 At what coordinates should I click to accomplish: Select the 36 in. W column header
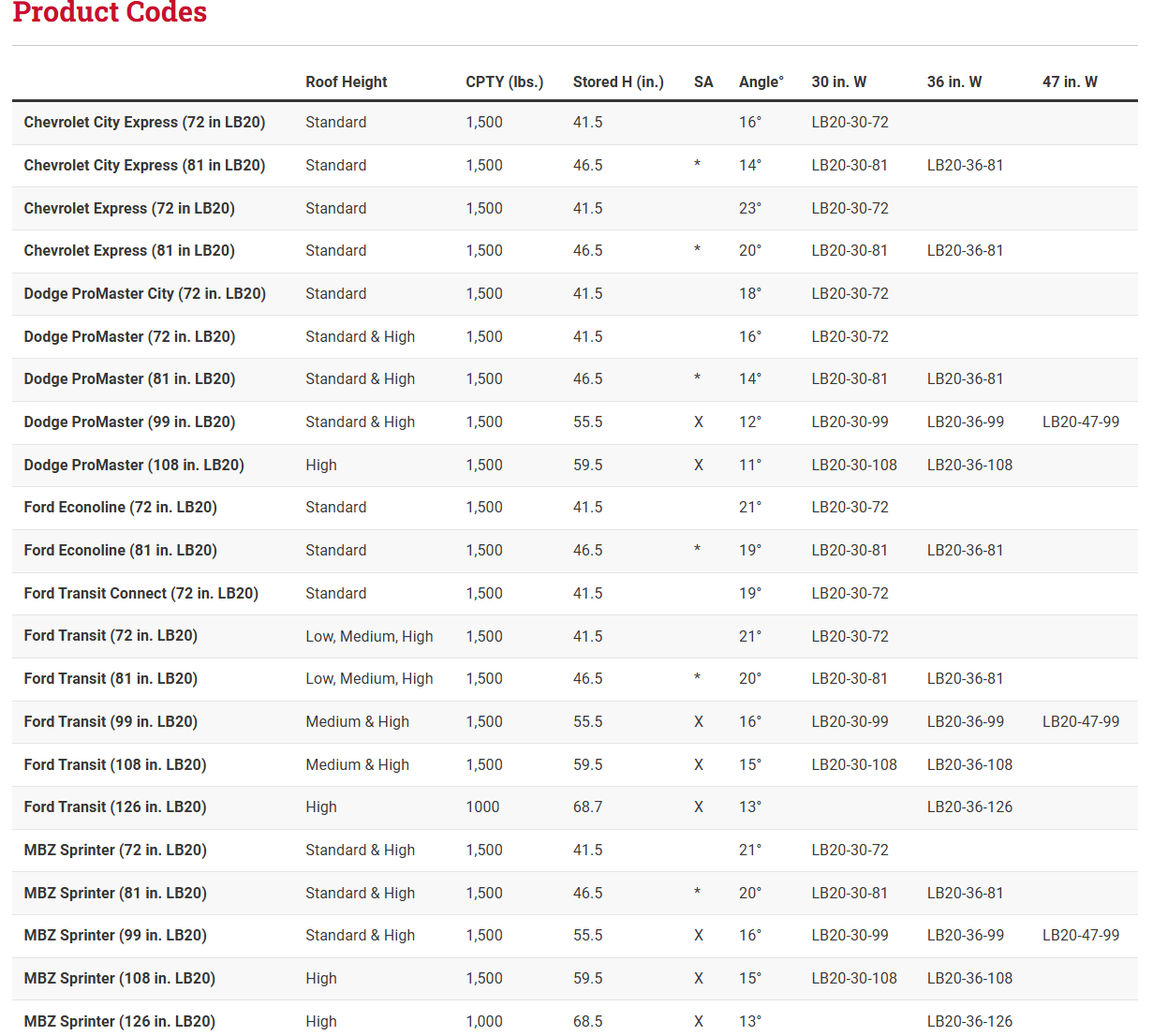(x=954, y=82)
